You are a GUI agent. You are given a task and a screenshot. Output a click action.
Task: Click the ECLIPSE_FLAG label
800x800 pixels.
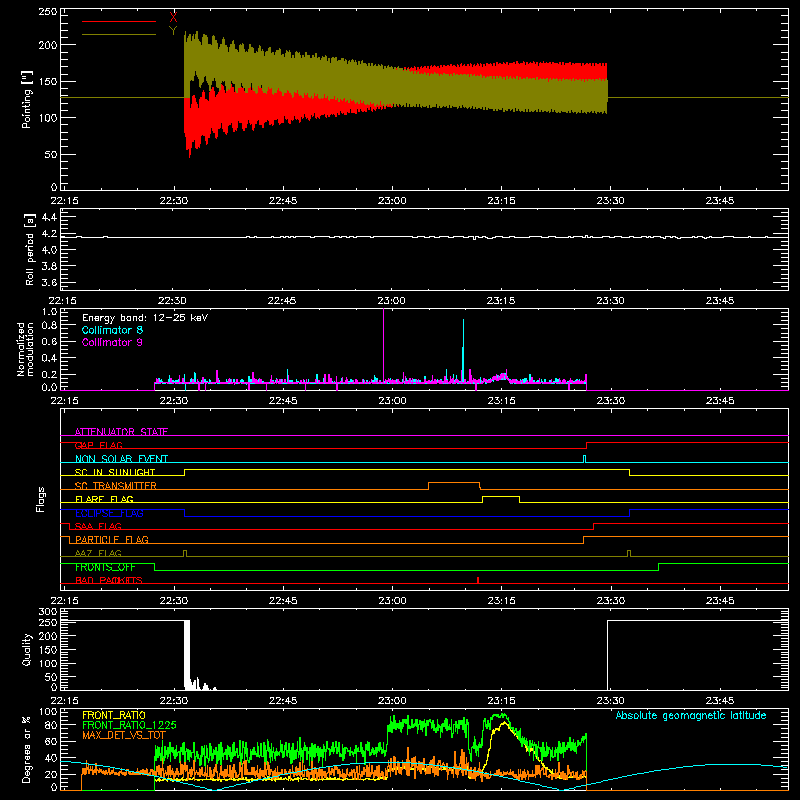pyautogui.click(x=109, y=513)
